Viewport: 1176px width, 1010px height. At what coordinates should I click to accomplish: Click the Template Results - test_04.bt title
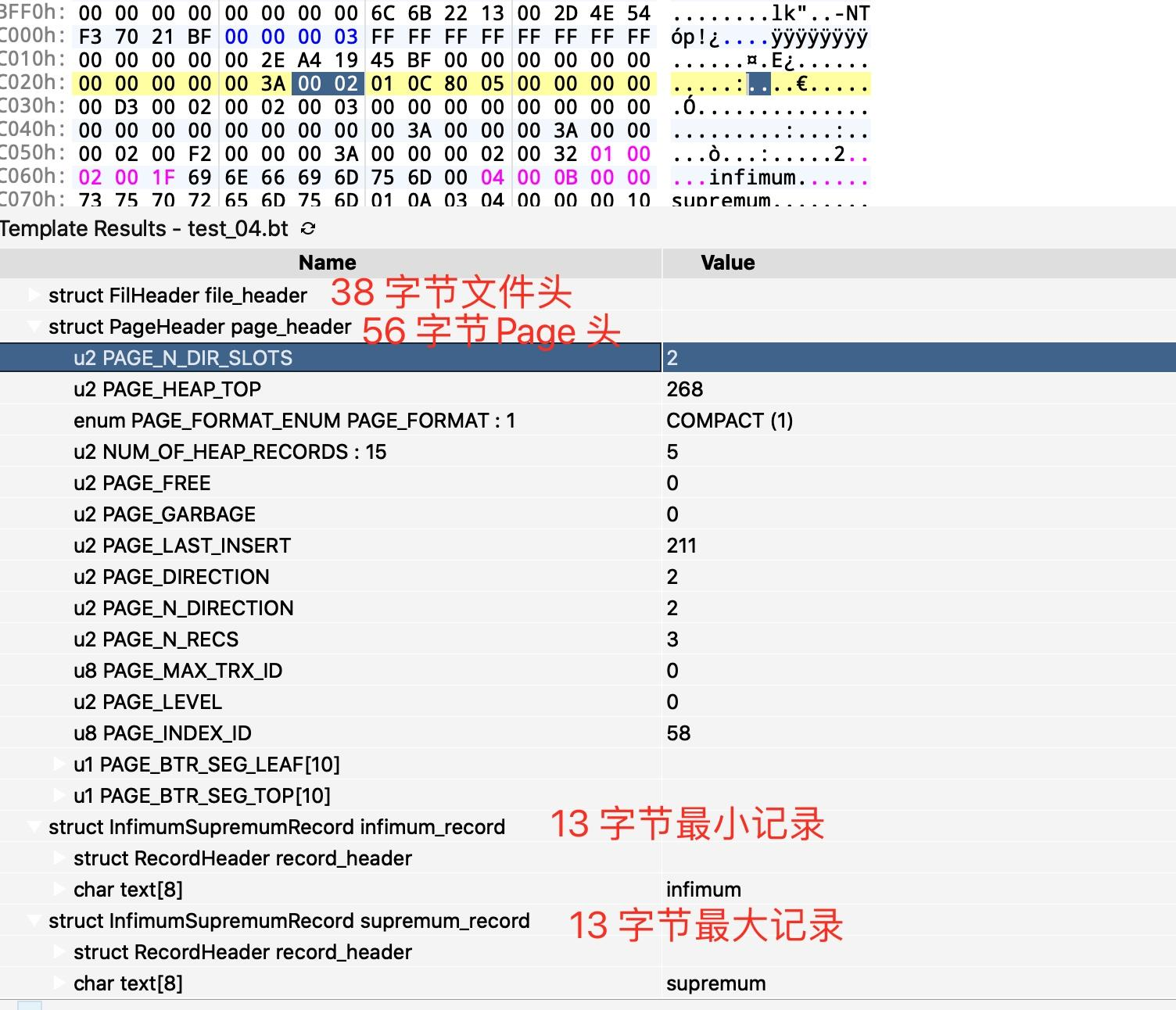[145, 228]
